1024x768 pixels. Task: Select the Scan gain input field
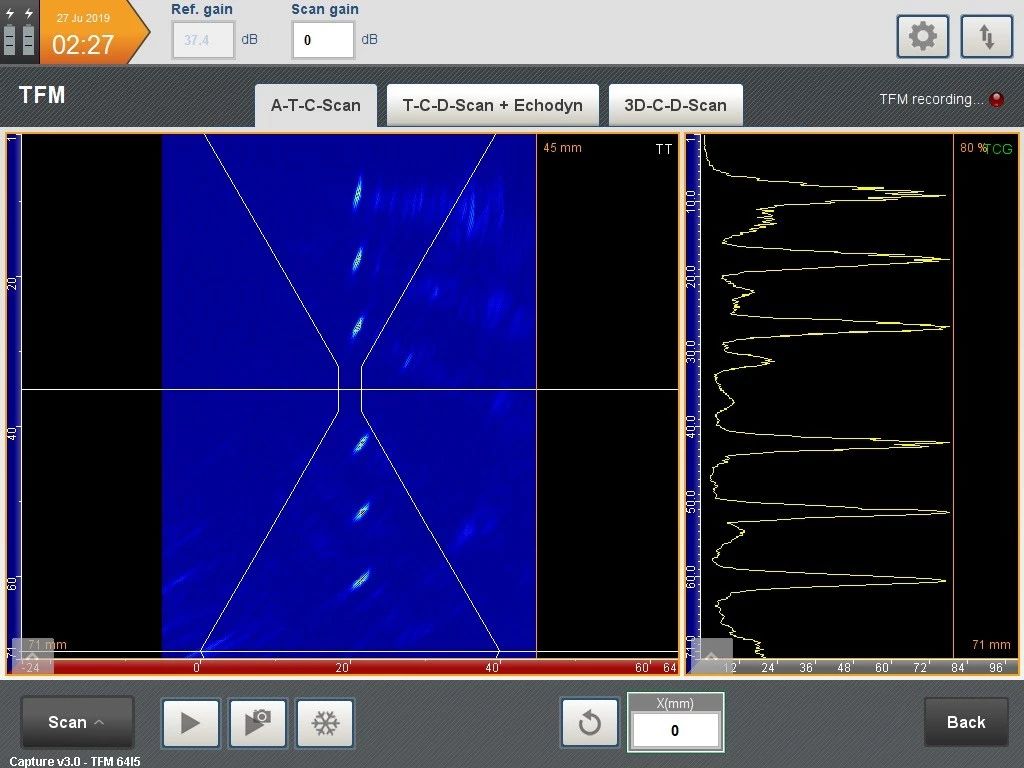point(323,40)
